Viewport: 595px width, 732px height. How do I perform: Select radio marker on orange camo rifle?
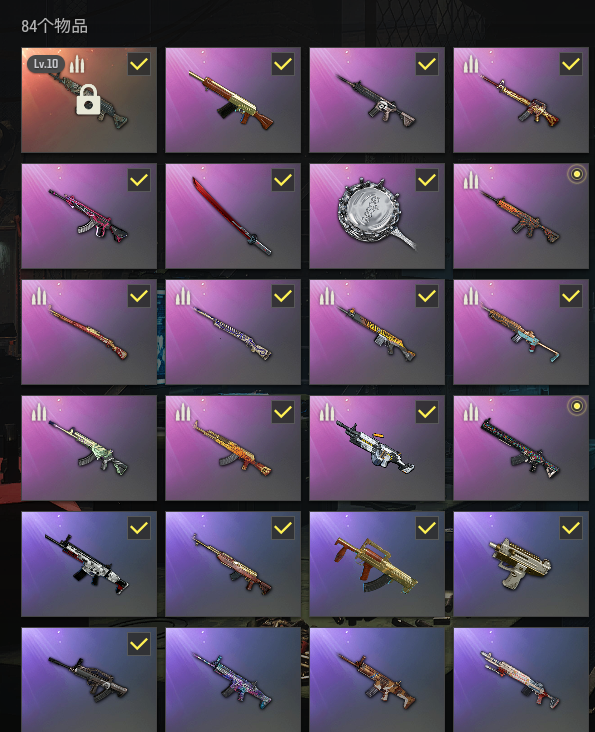(577, 174)
